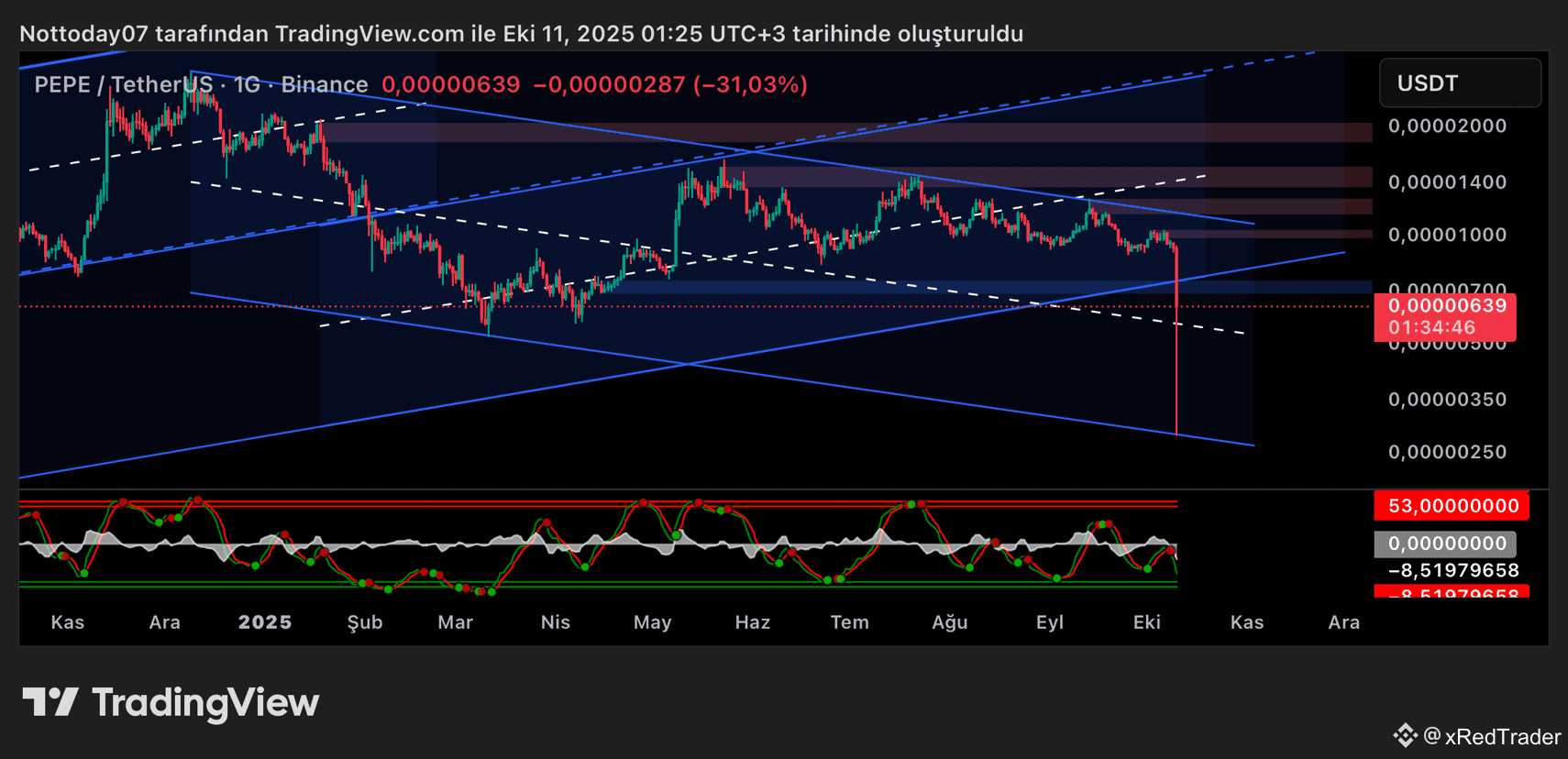
Task: Click the @xRedTrader handle
Action: tap(1492, 736)
